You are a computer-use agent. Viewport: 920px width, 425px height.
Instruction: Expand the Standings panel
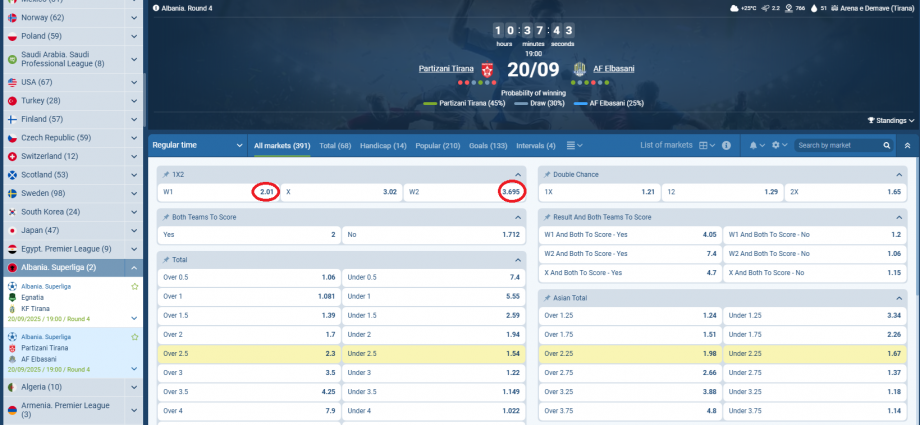(x=891, y=120)
